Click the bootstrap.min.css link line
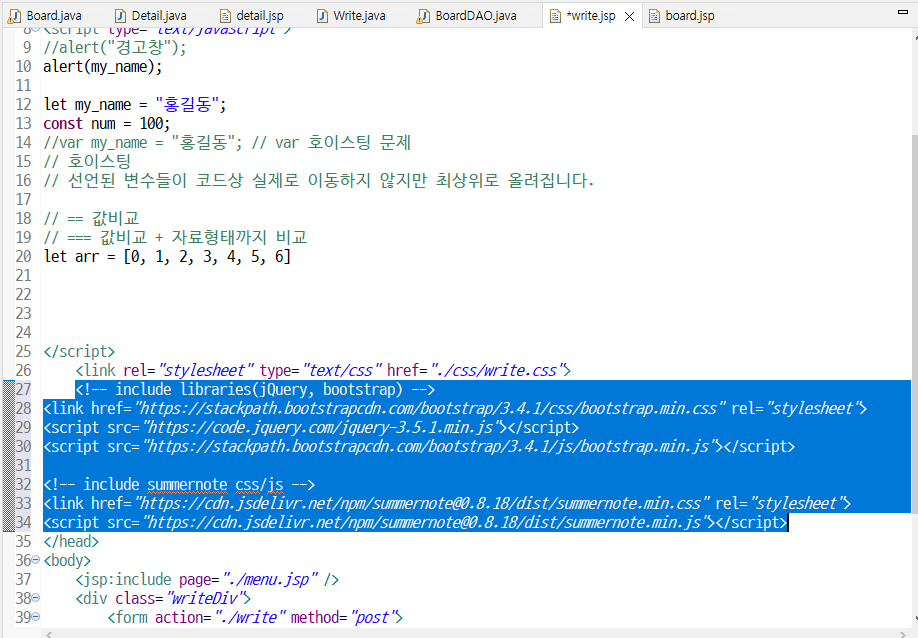 tap(455, 409)
